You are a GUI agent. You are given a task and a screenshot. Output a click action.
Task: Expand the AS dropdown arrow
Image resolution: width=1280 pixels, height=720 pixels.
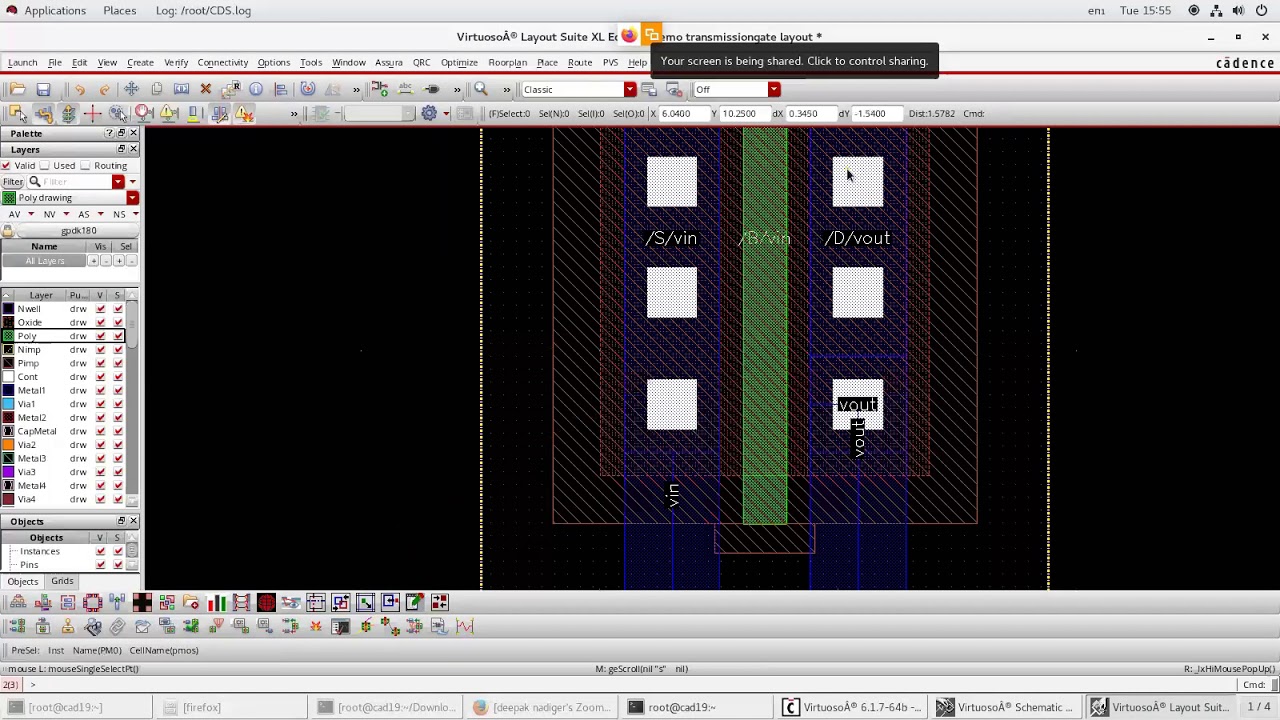pyautogui.click(x=100, y=214)
